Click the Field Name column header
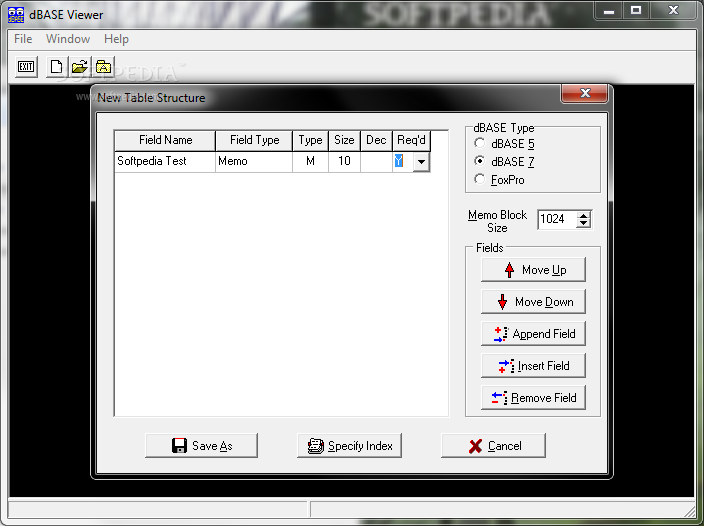The width and height of the screenshot is (704, 526). (x=165, y=140)
